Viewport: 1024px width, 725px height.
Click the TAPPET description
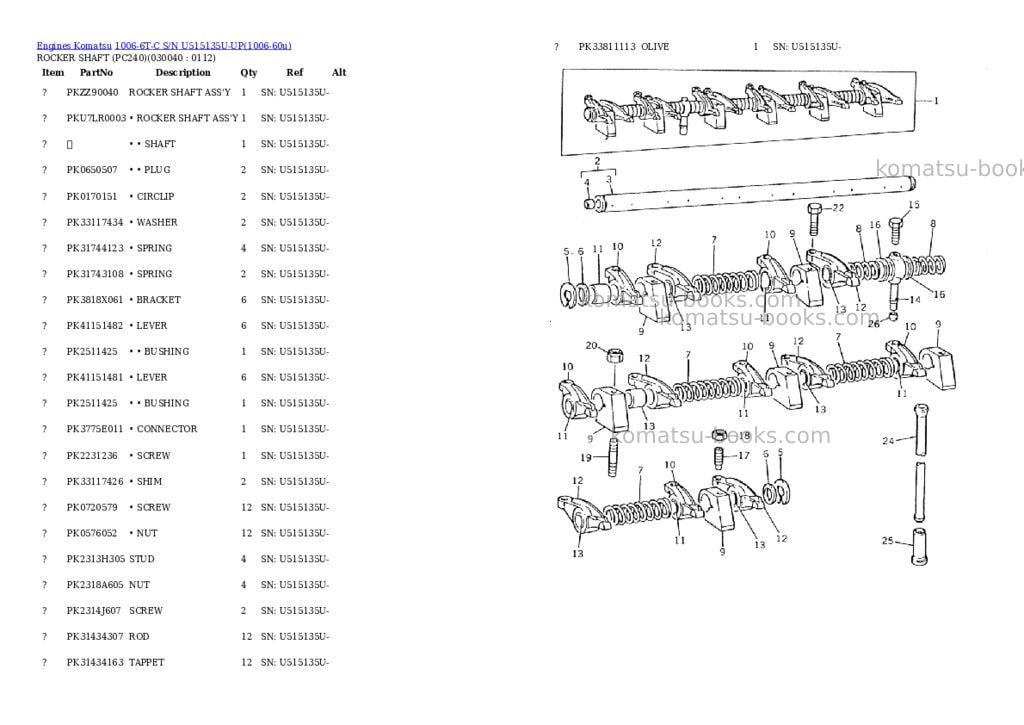point(147,662)
